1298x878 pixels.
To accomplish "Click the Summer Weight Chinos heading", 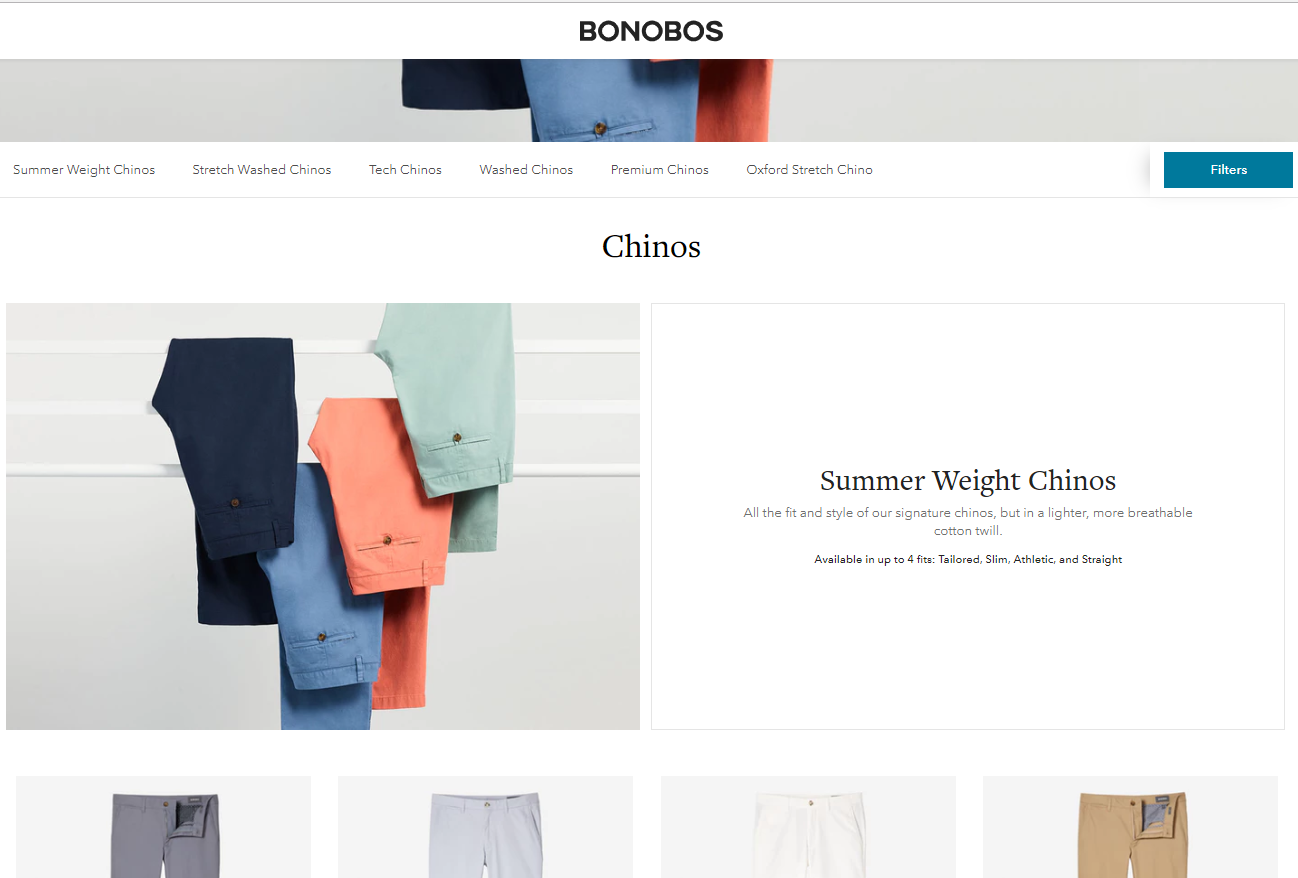I will coord(968,480).
